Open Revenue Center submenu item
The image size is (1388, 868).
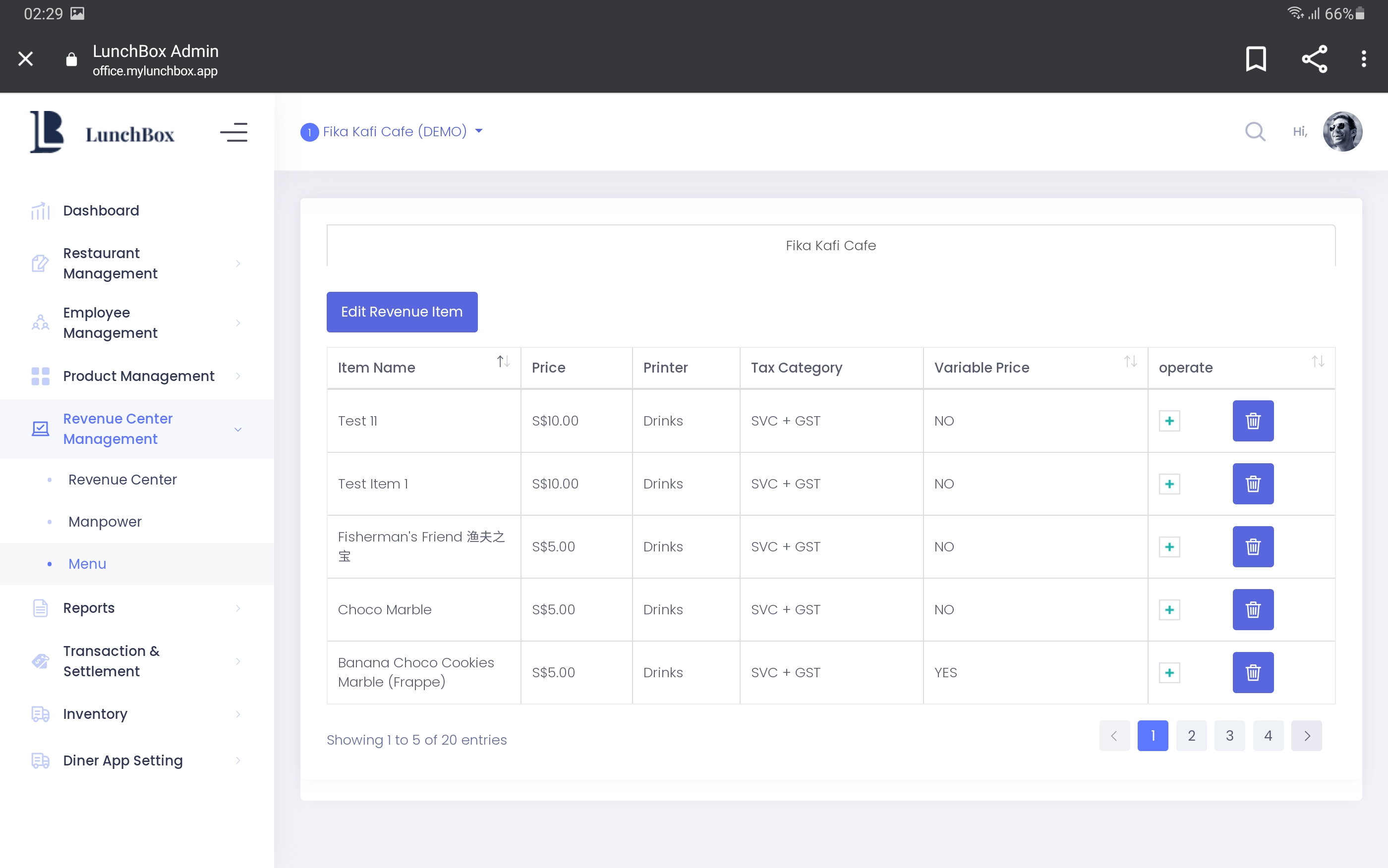click(122, 480)
